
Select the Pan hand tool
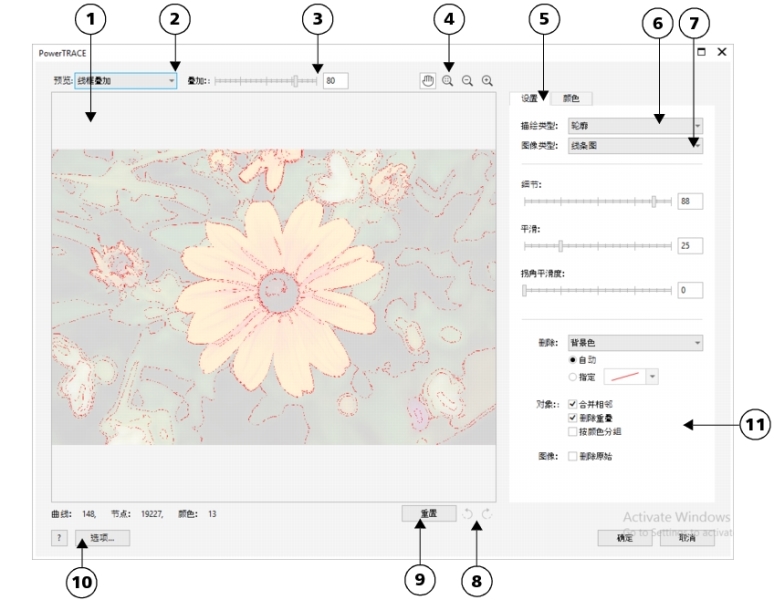pyautogui.click(x=428, y=80)
